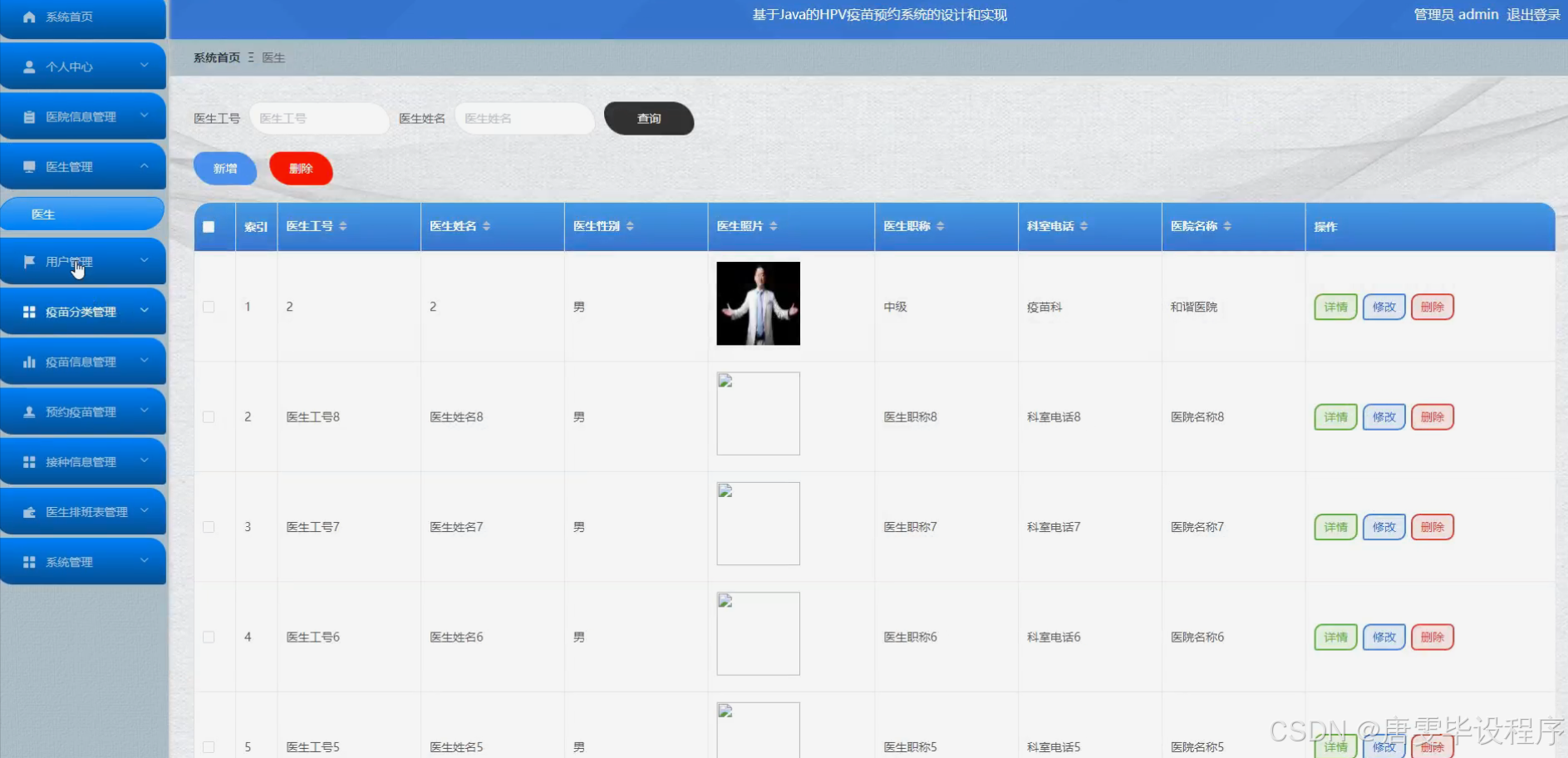Click the grid icon beside 系统管理
The image size is (1568, 758).
click(x=29, y=562)
